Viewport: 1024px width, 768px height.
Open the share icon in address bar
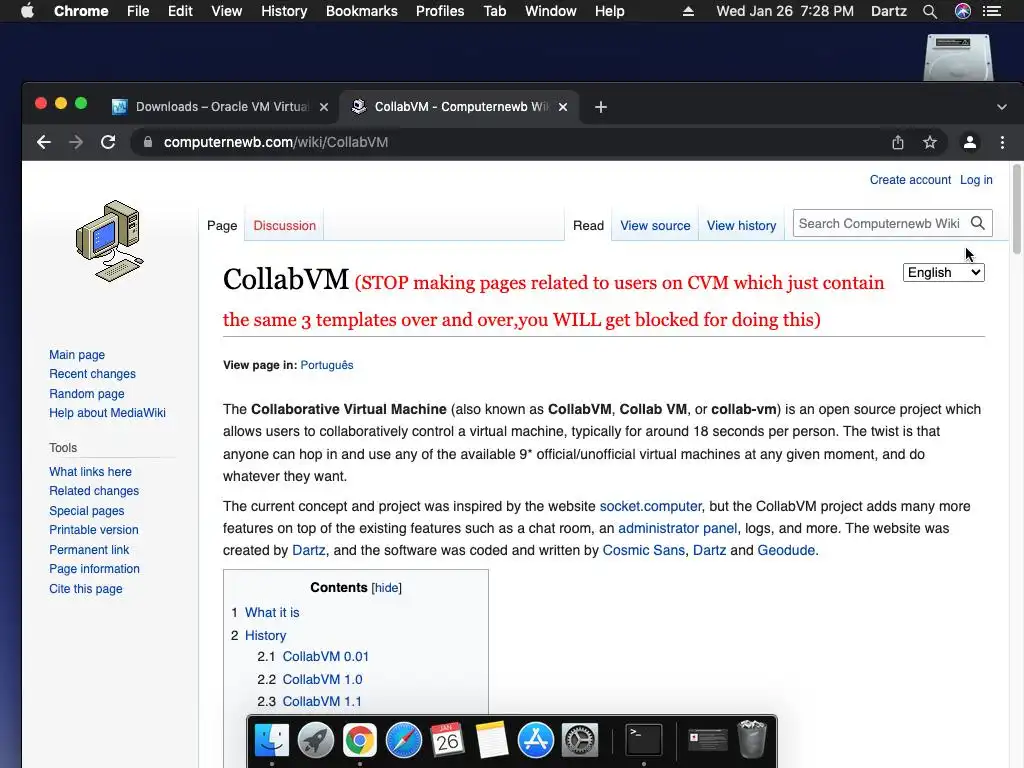pyautogui.click(x=898, y=142)
